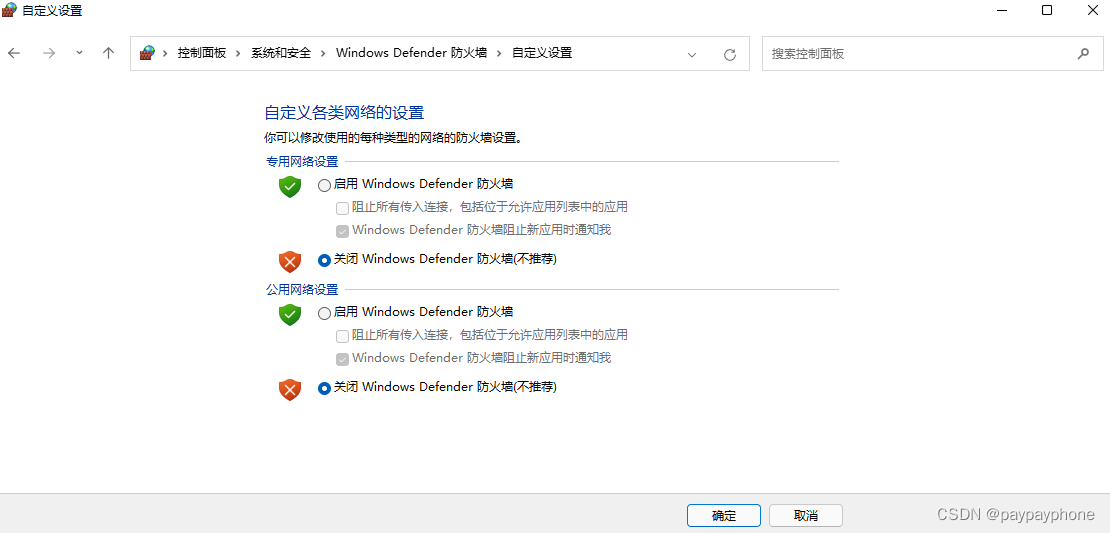Click the 自定义各类网络的设置 heading
This screenshot has height=533, width=1110.
pos(344,113)
